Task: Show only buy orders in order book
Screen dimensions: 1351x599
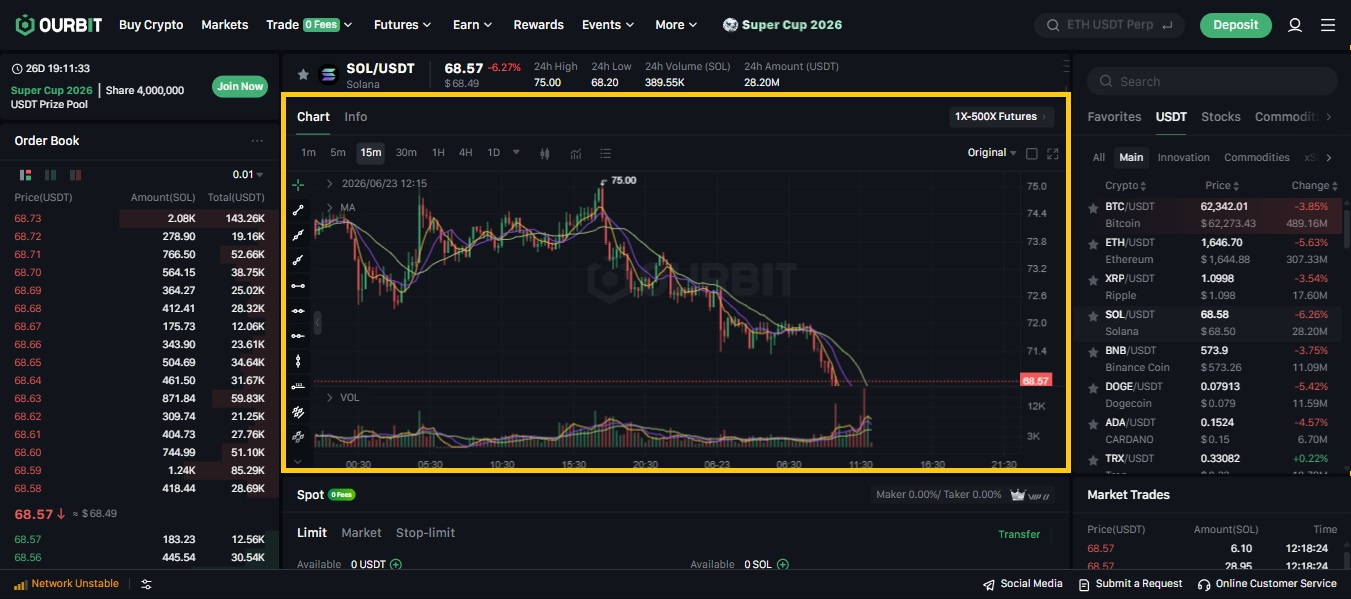Action: [x=51, y=174]
